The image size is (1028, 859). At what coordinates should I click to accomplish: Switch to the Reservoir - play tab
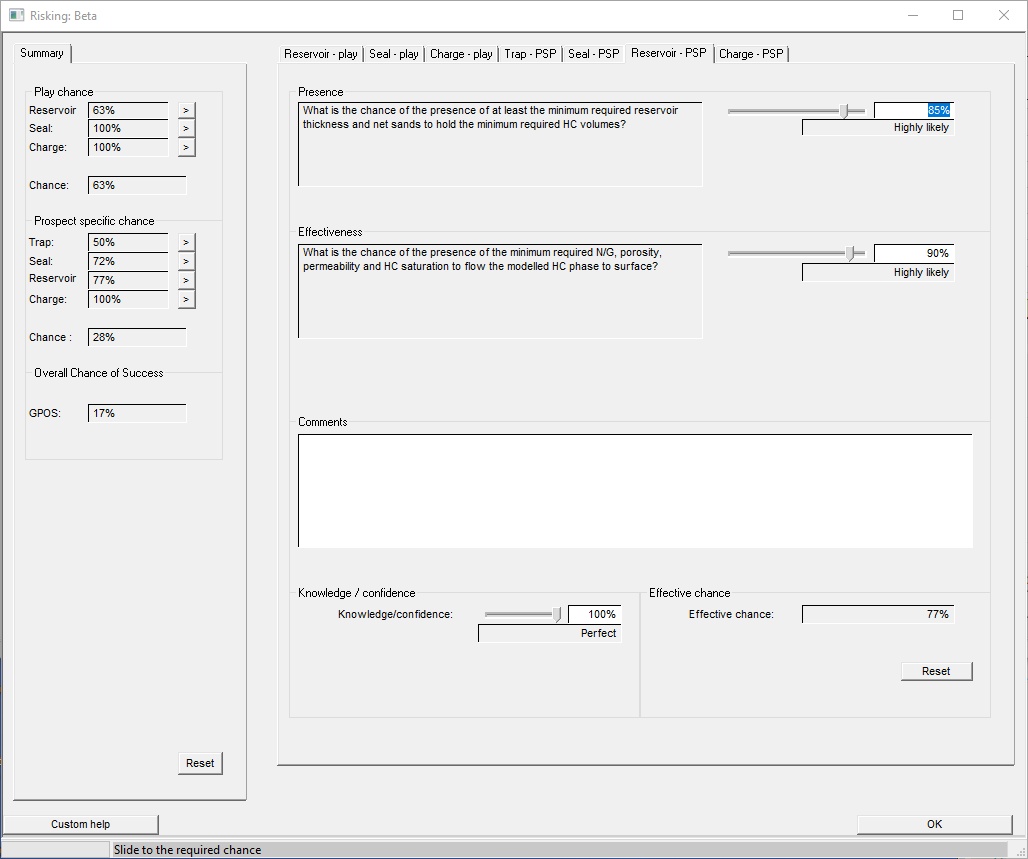[x=320, y=54]
